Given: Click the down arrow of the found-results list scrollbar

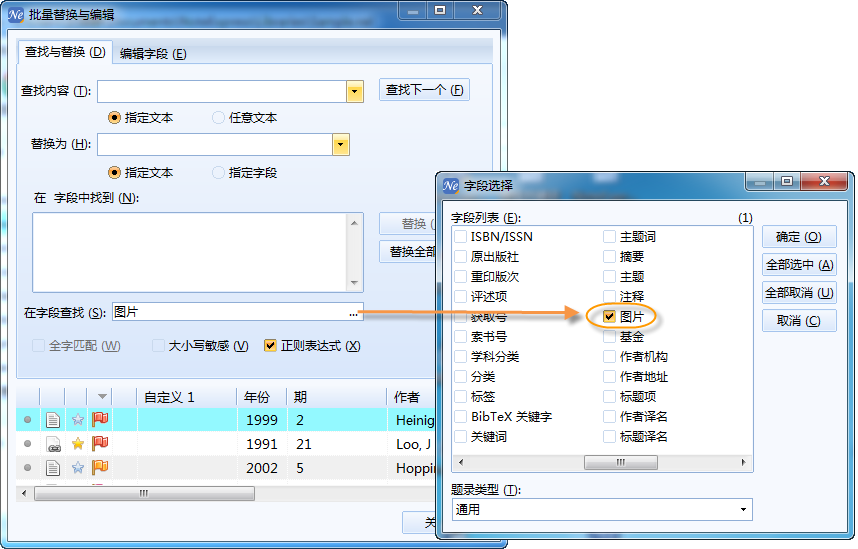Looking at the screenshot, I should click(x=354, y=283).
